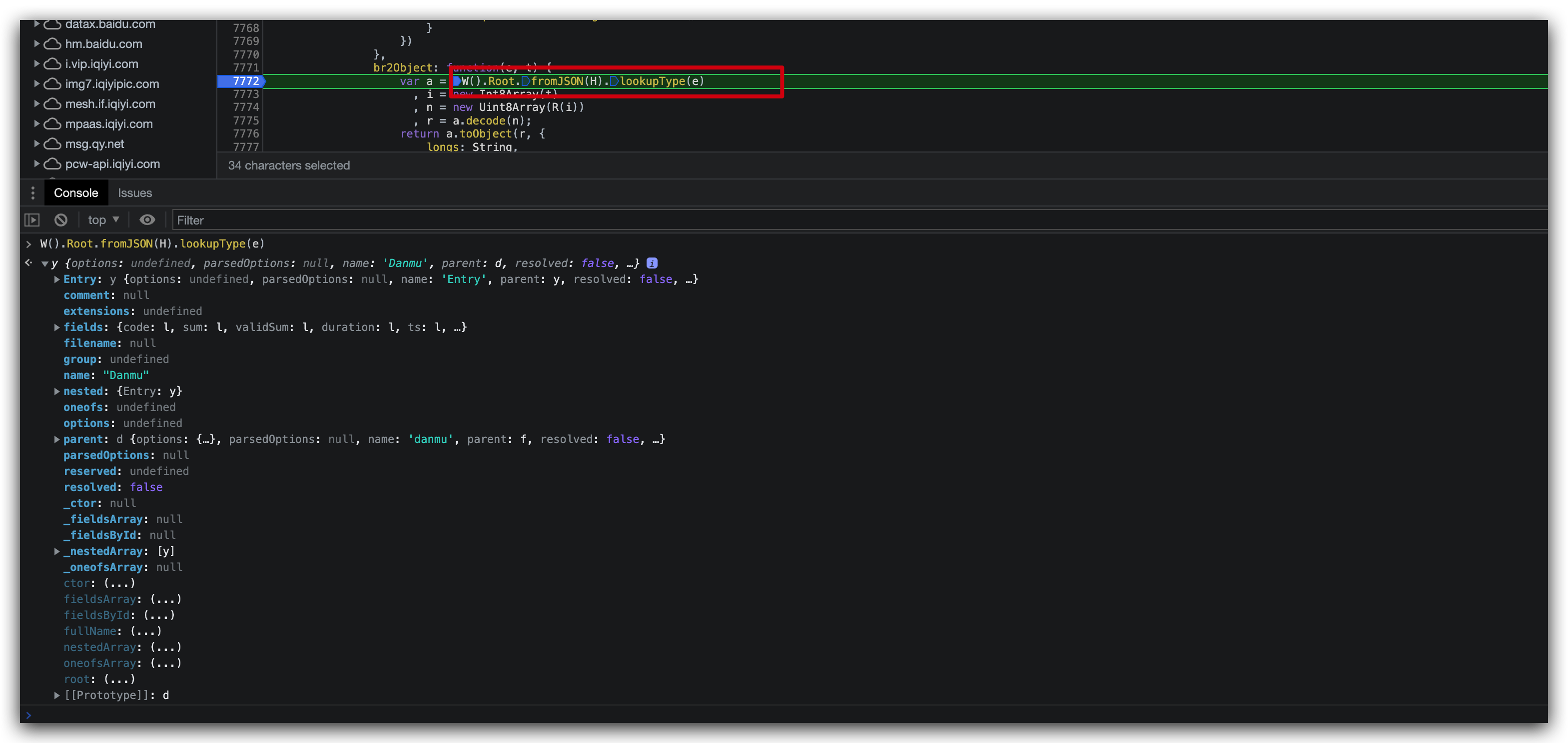
Task: Click the parsedOptions: null property row
Action: point(126,455)
